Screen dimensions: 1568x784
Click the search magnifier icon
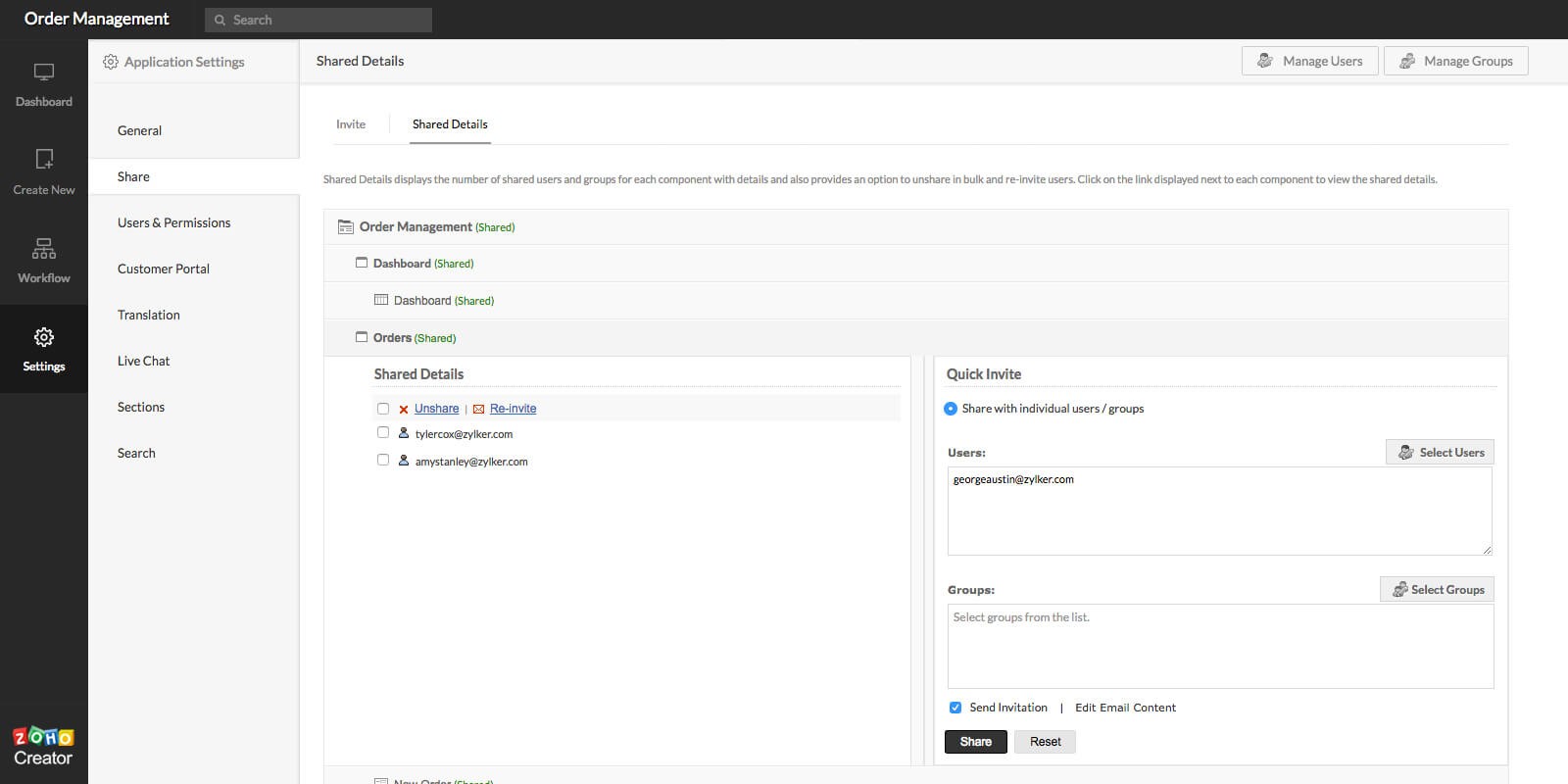220,21
